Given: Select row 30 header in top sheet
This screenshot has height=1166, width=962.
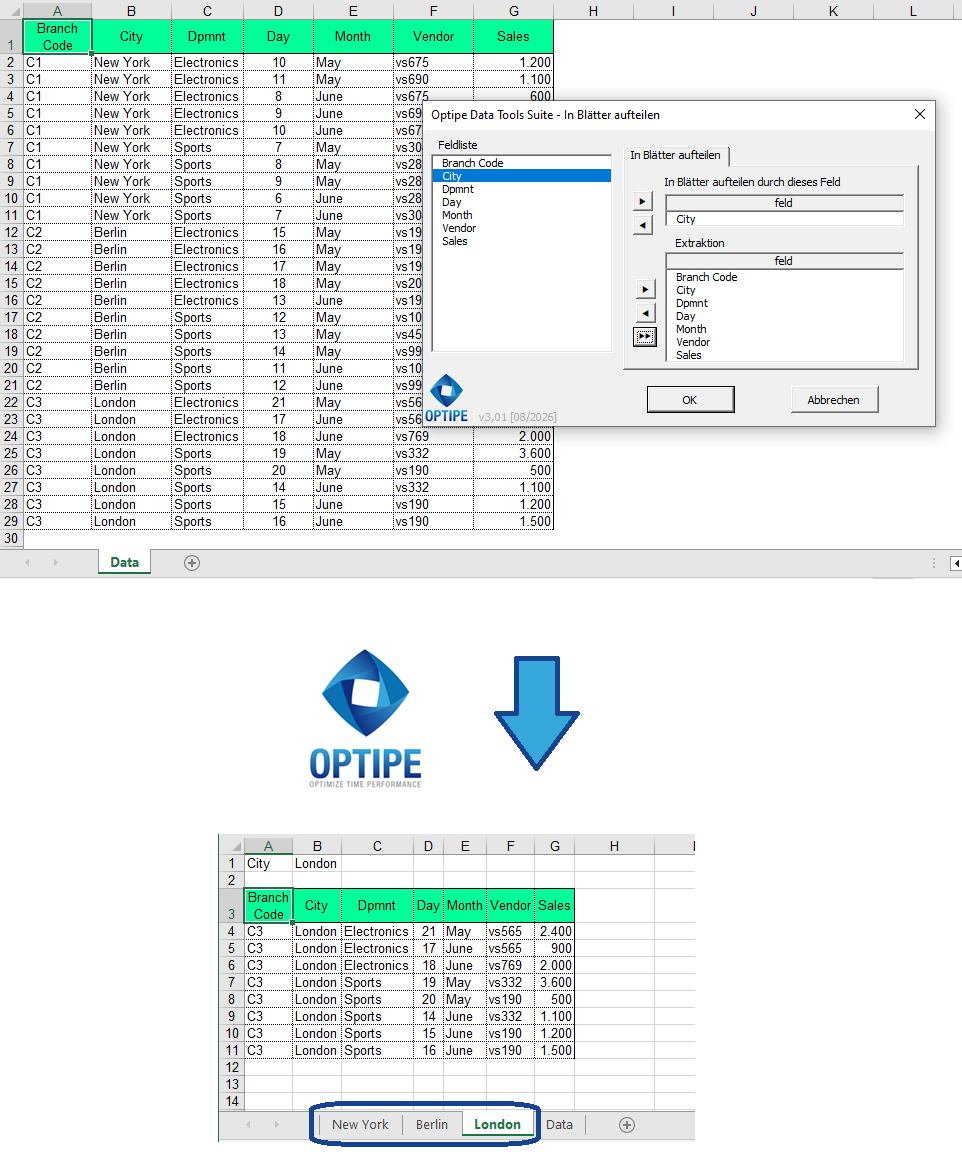Looking at the screenshot, I should 11,538.
